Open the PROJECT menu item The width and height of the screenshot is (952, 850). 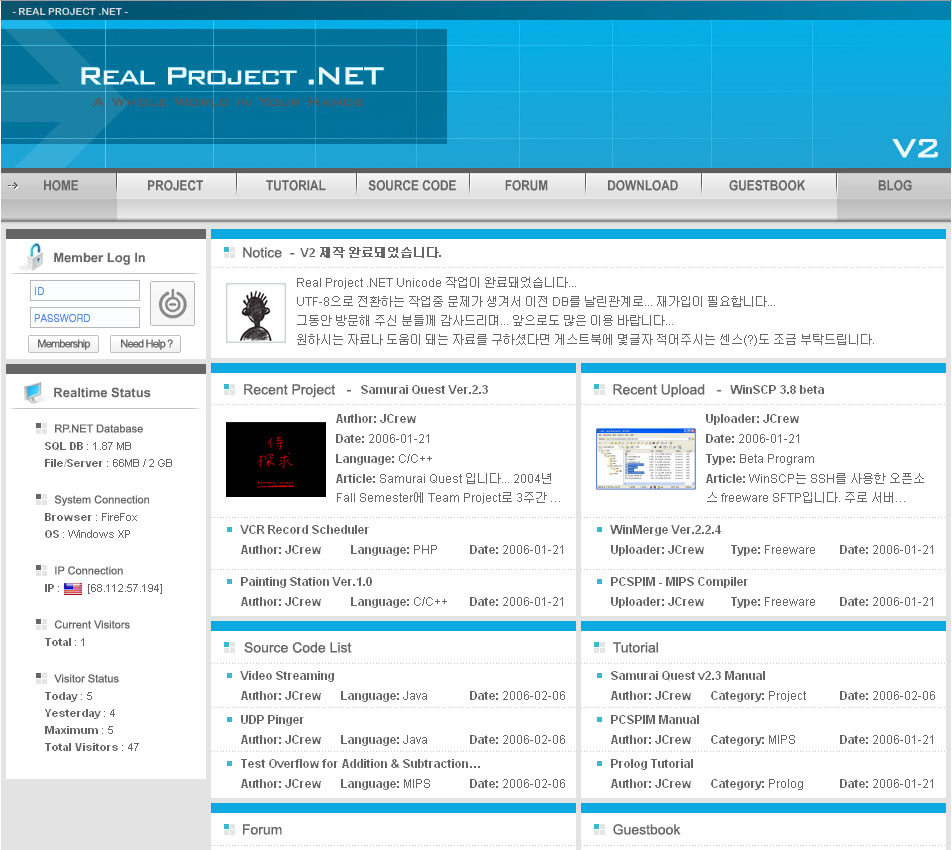[175, 185]
